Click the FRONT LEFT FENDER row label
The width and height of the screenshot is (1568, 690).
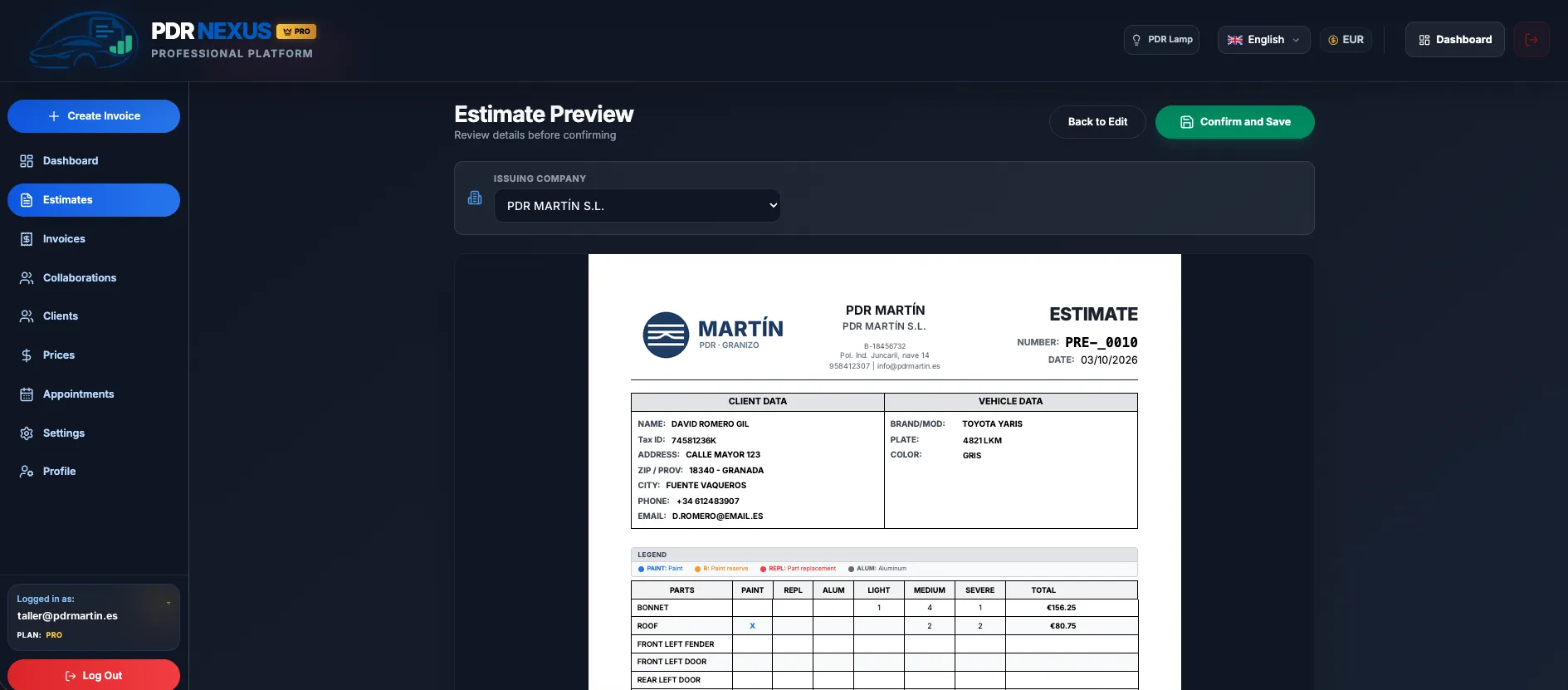tap(675, 644)
